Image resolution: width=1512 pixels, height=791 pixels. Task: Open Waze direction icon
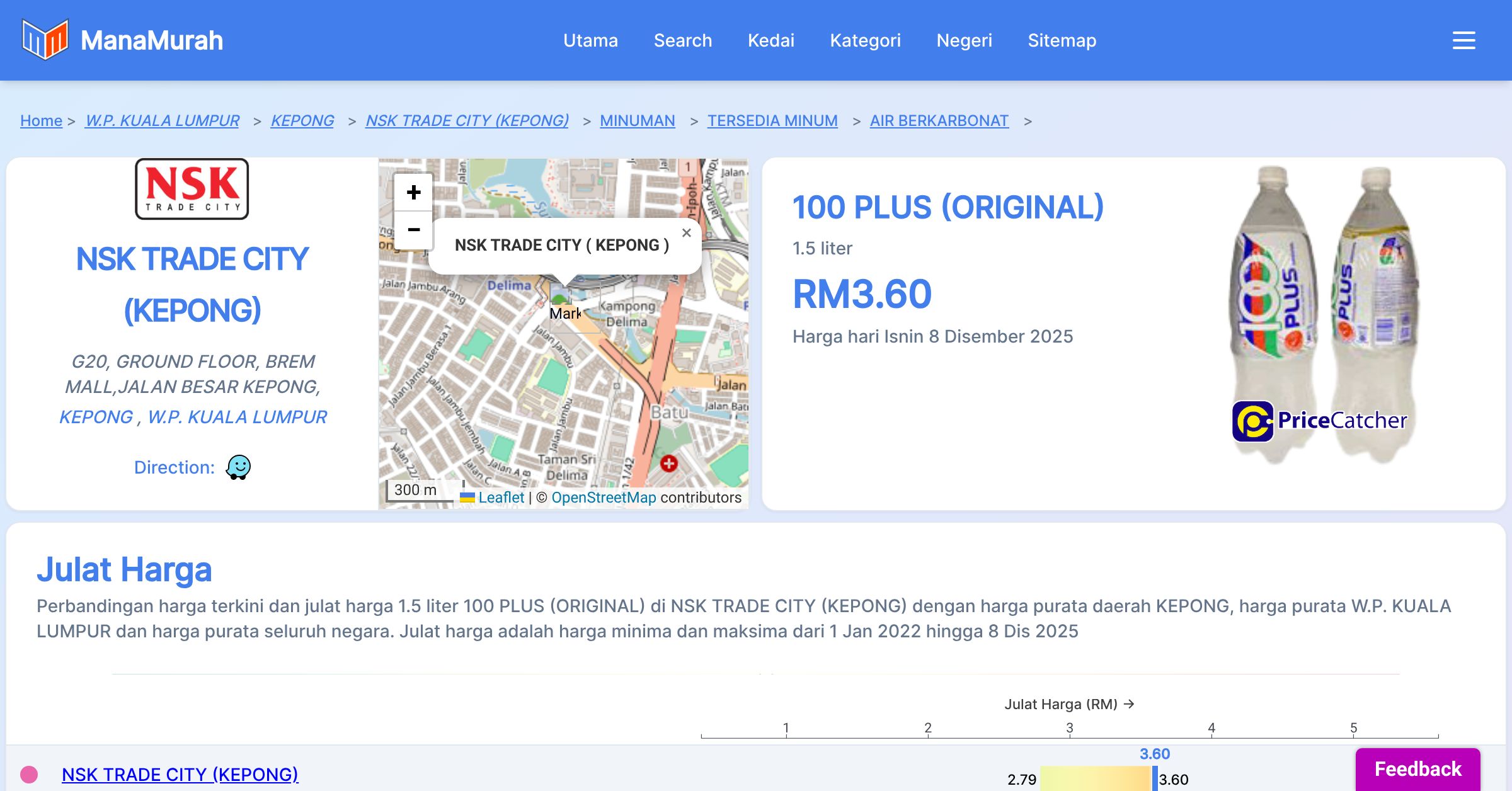(x=238, y=467)
